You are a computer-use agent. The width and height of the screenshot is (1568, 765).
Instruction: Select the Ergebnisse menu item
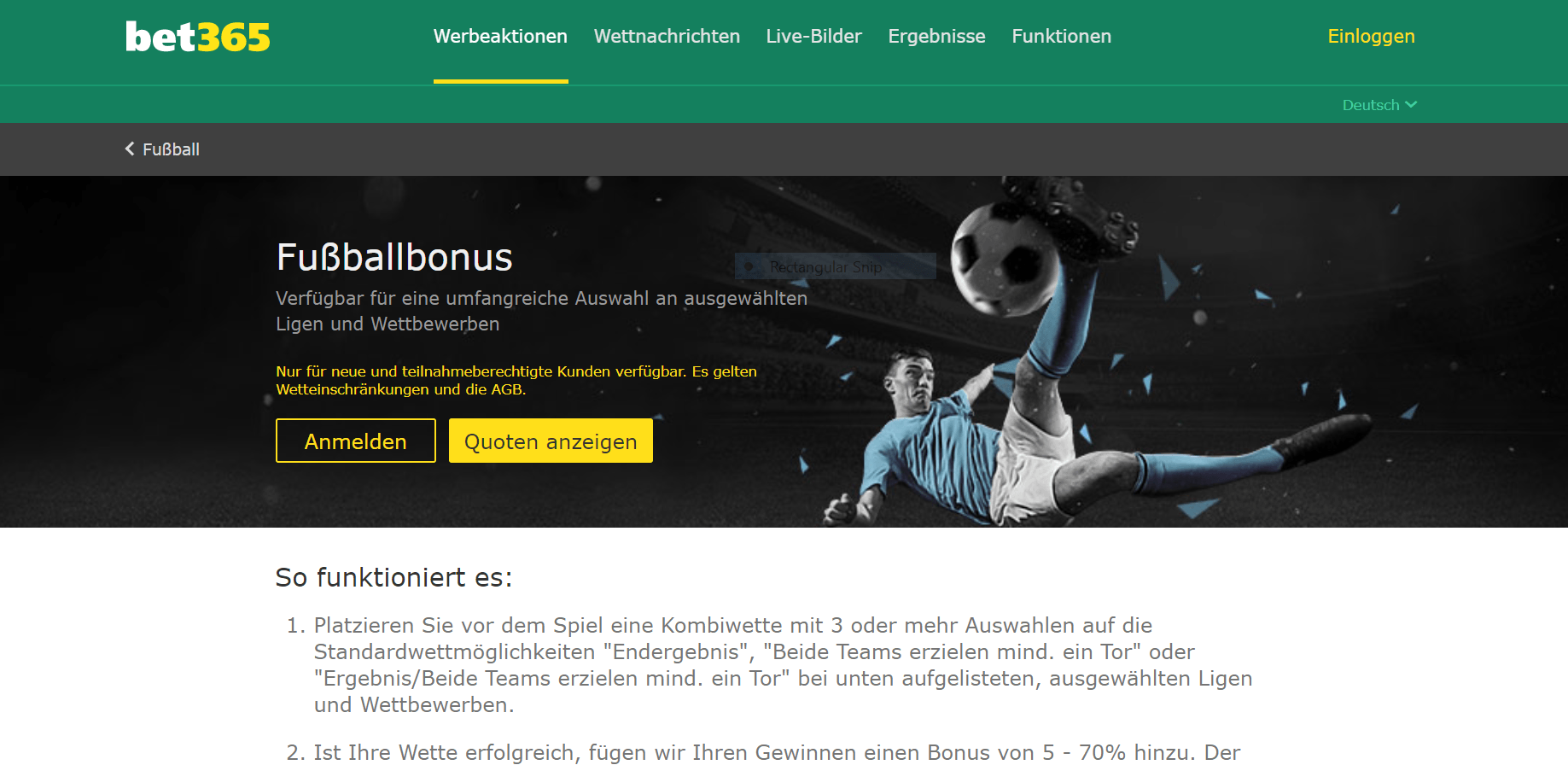click(x=936, y=36)
